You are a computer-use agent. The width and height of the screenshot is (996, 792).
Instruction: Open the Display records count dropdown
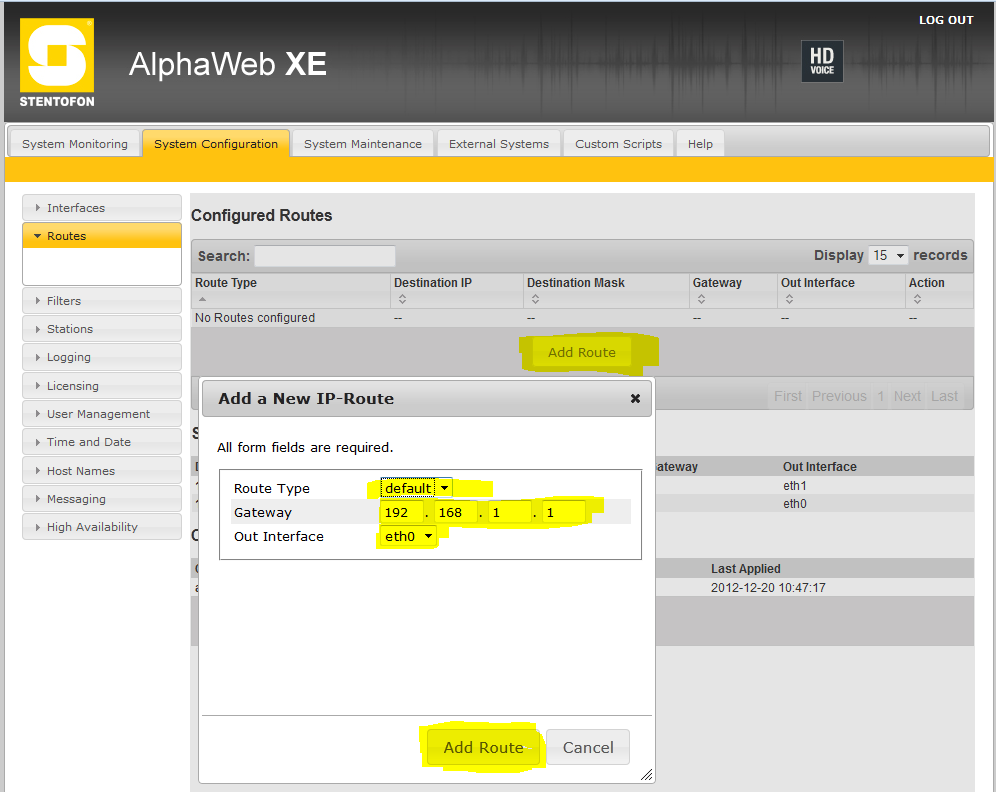pos(888,255)
